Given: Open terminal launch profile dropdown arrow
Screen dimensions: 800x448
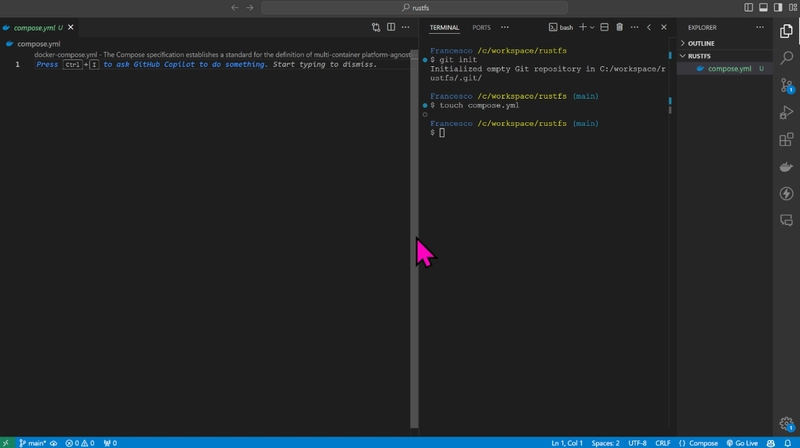Looking at the screenshot, I should click(x=592, y=28).
